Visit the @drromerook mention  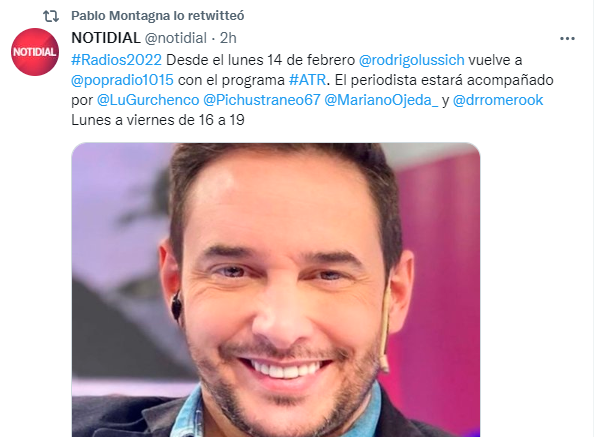point(498,100)
